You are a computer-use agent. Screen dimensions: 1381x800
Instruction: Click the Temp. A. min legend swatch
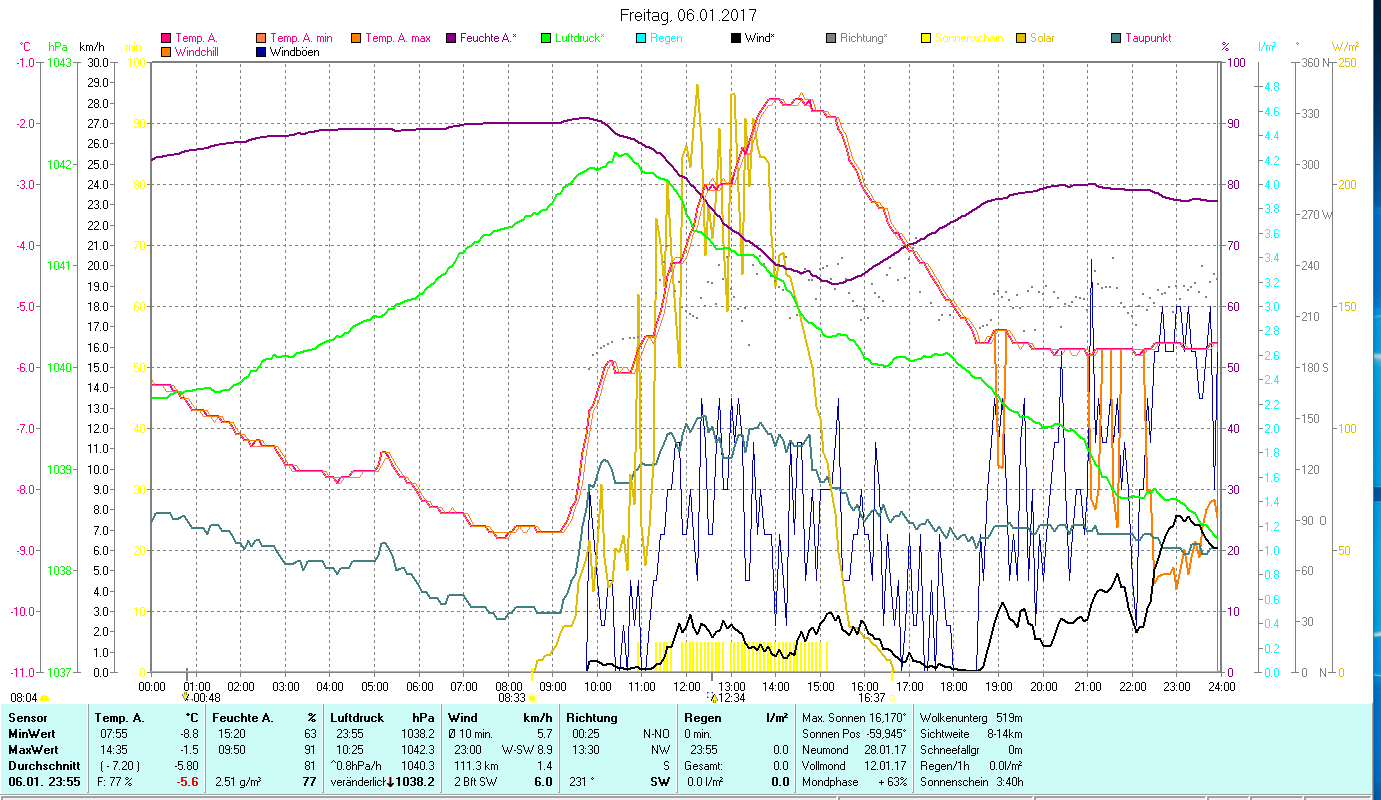262,38
